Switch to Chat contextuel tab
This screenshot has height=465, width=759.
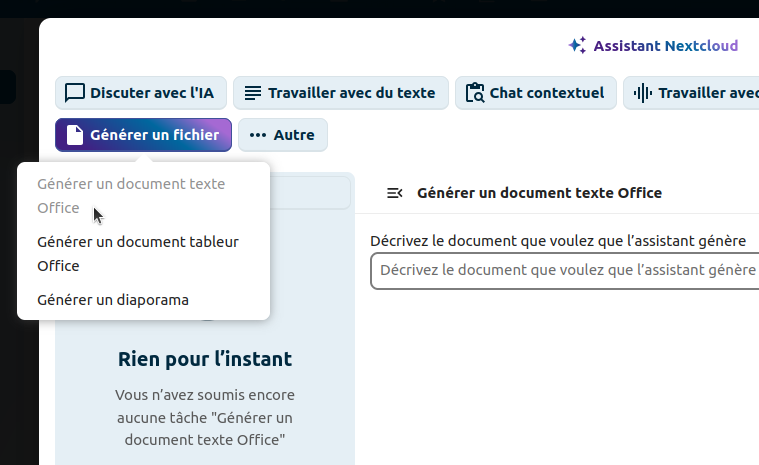point(536,93)
